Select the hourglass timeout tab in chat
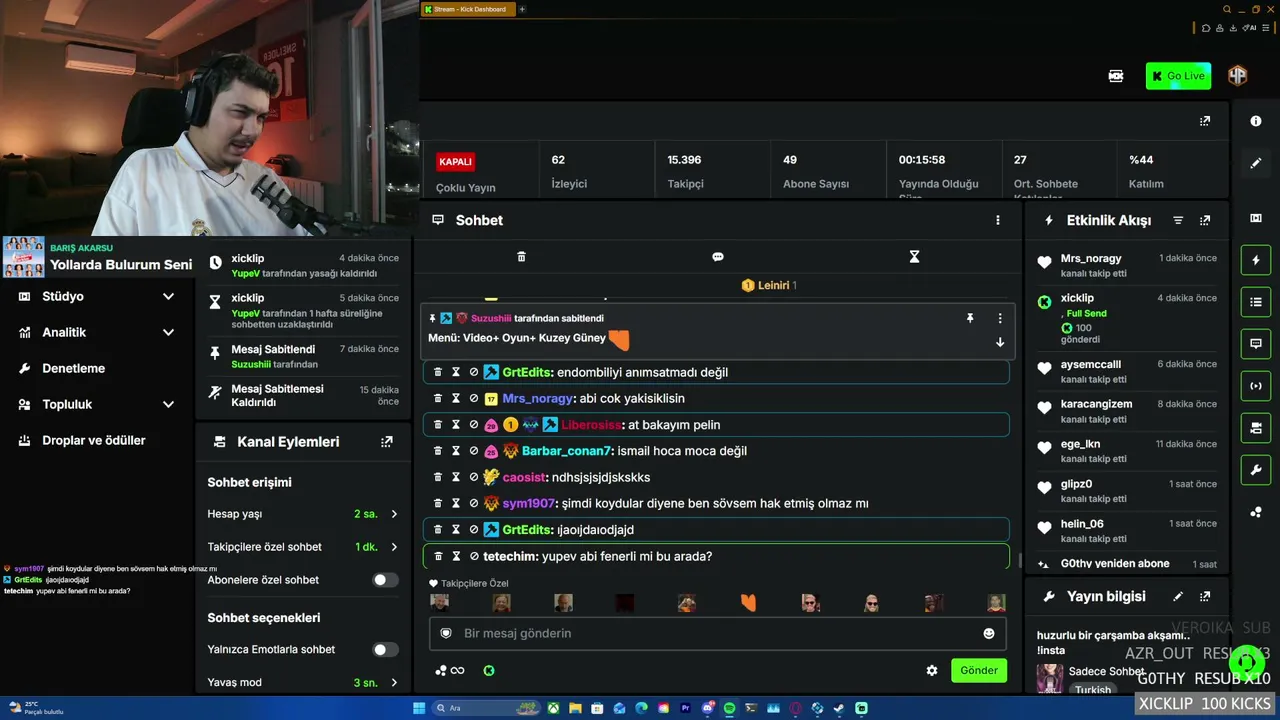 coord(914,257)
